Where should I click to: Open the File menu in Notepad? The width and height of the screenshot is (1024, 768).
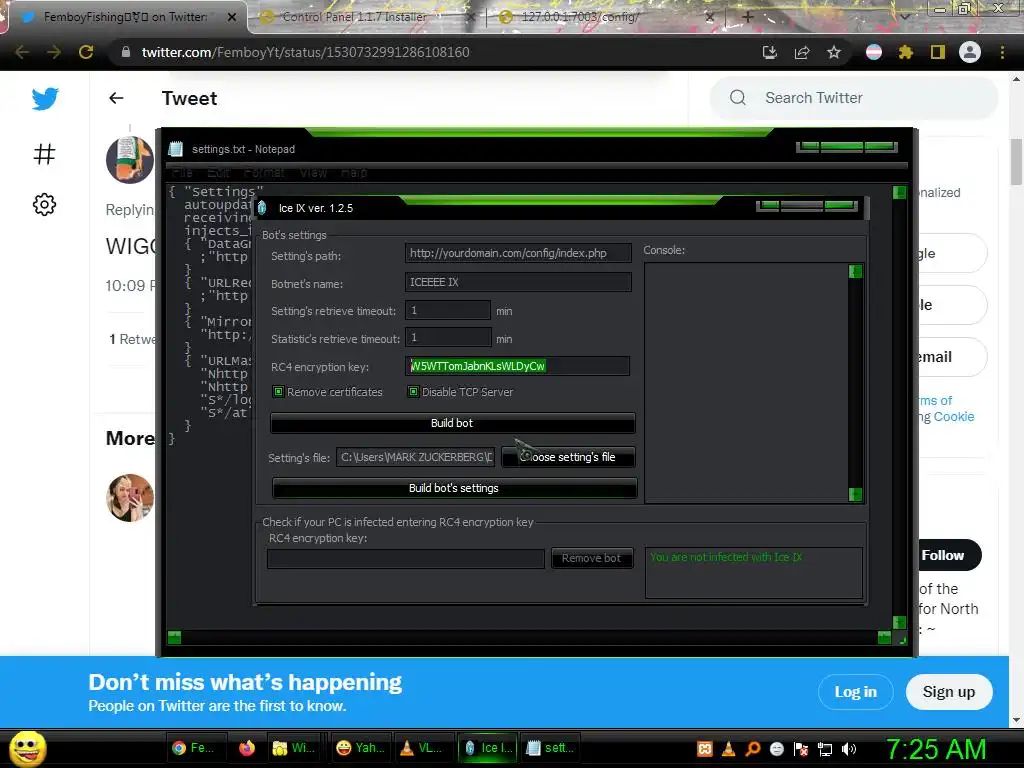(x=182, y=172)
